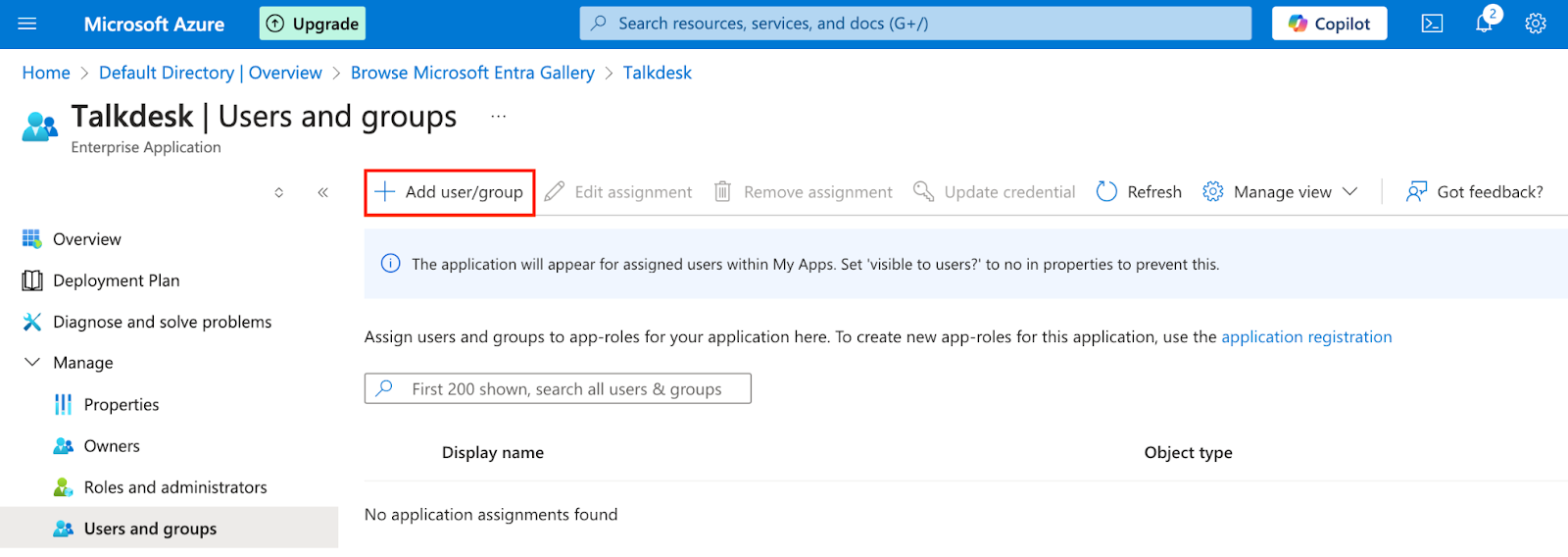
Task: Launch Cloud Shell from the header icon
Action: (1432, 24)
